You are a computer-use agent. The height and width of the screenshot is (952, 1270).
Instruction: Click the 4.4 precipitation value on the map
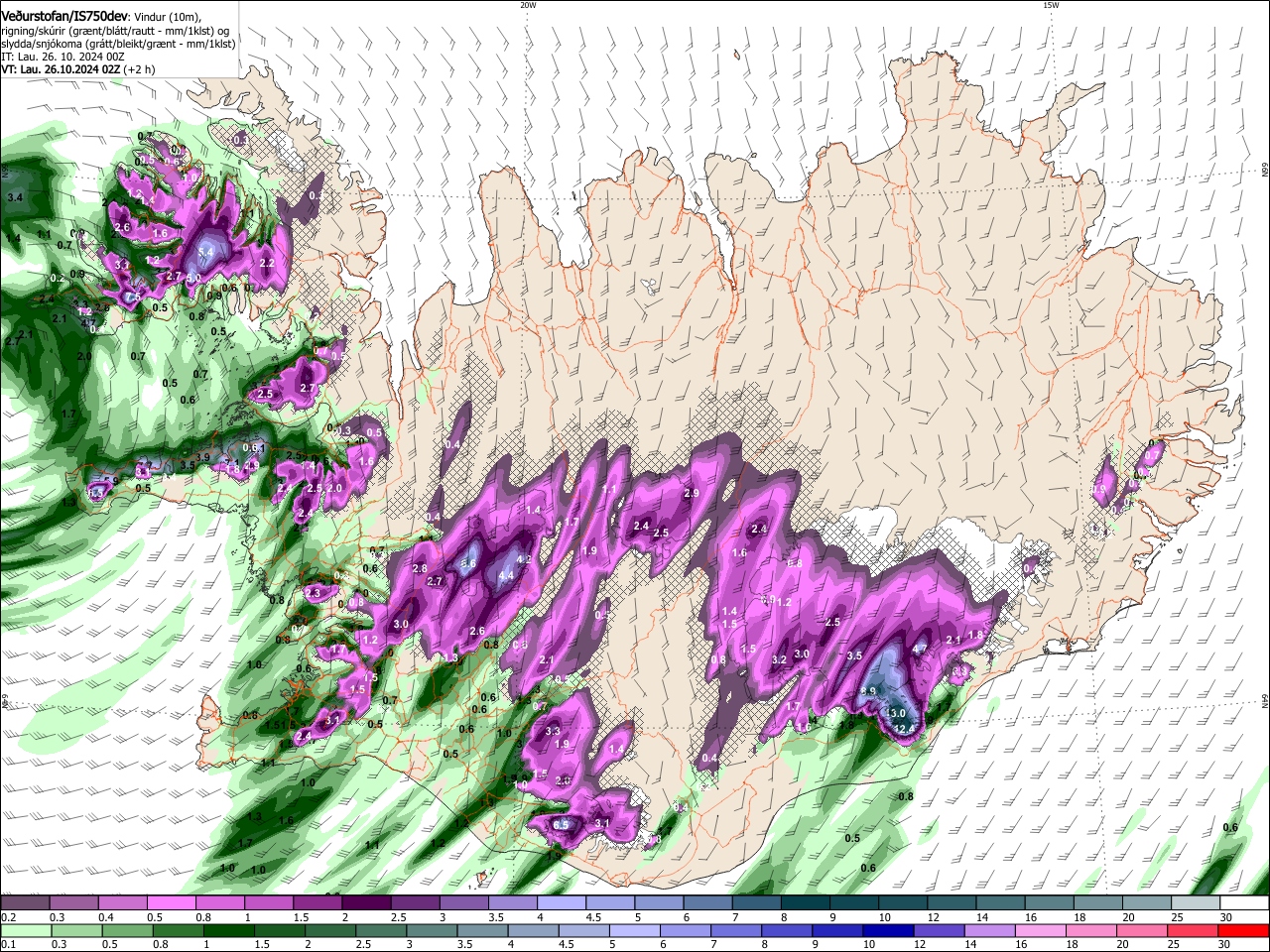(x=506, y=575)
